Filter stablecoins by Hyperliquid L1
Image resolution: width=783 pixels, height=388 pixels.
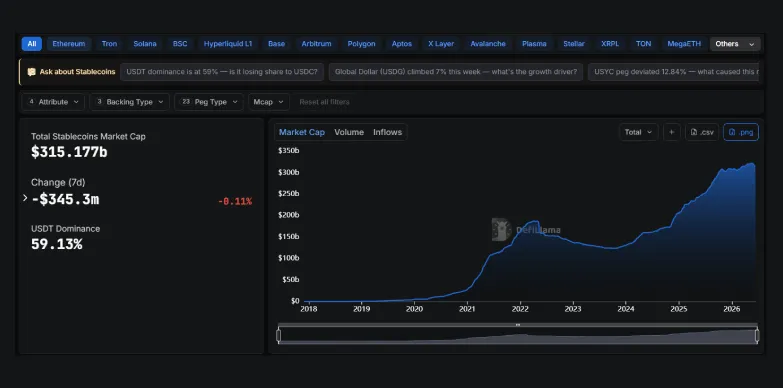click(228, 44)
